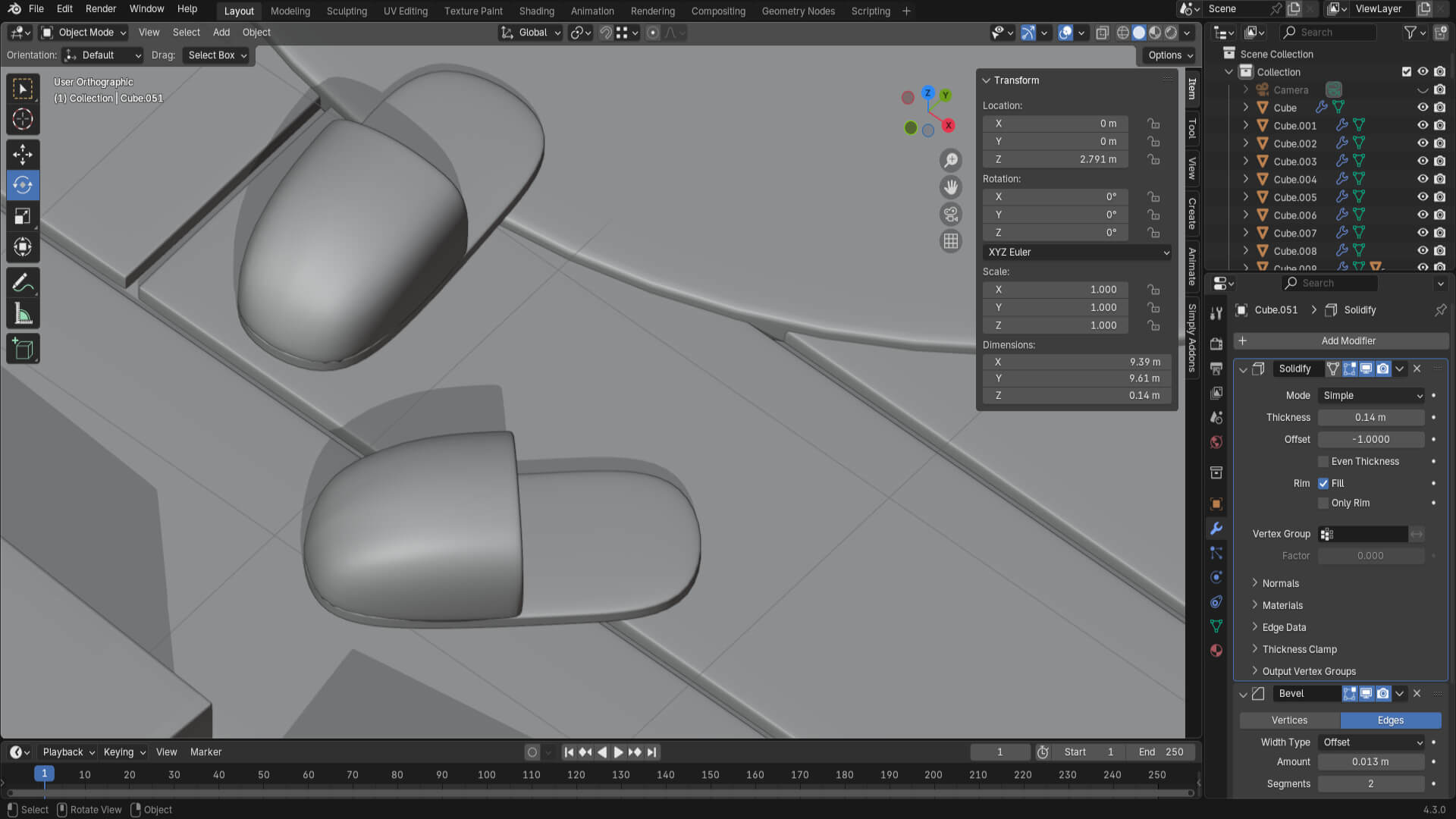Open the XYZ Euler rotation mode dropdown

click(x=1077, y=252)
